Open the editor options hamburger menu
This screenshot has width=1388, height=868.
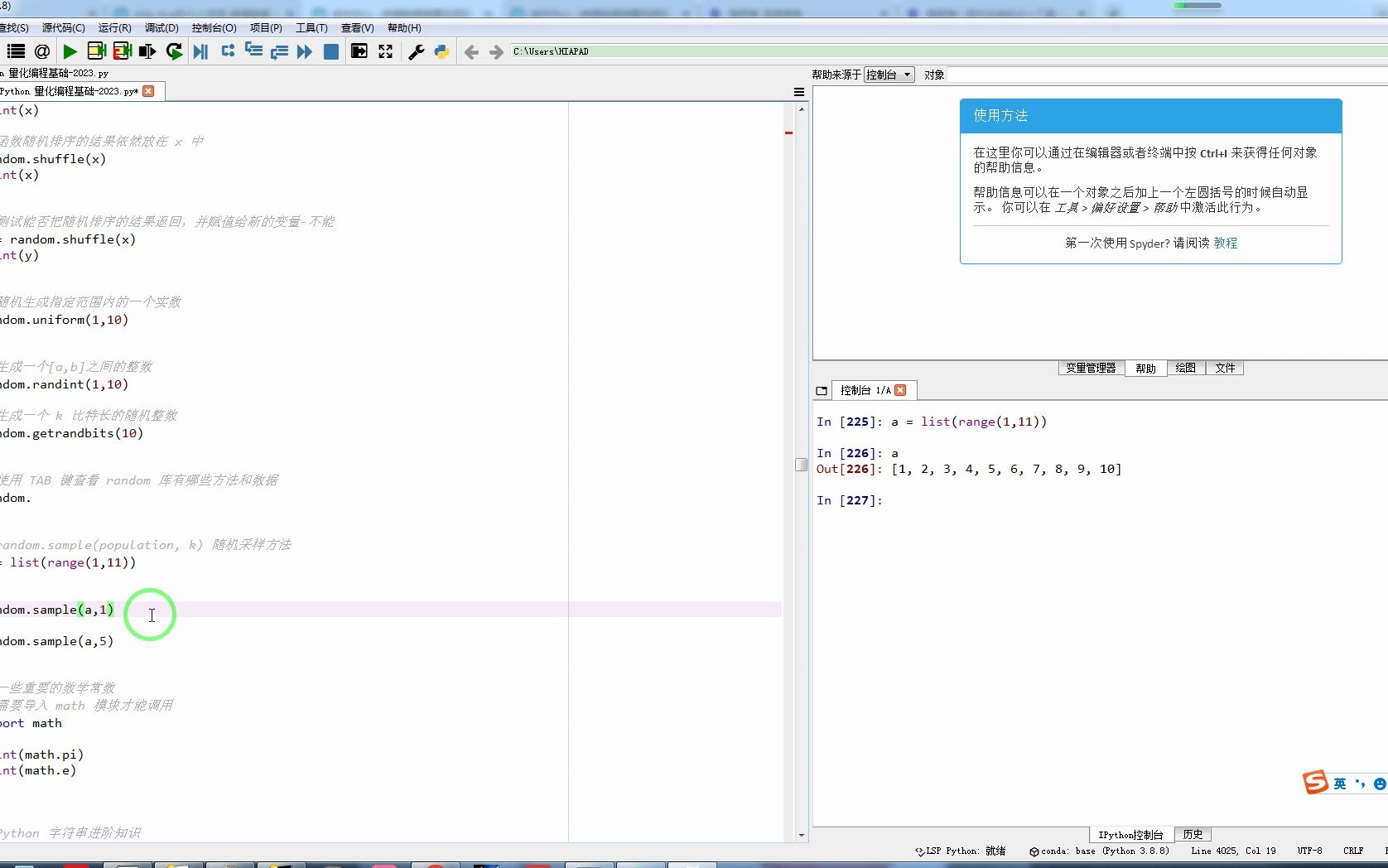[799, 92]
